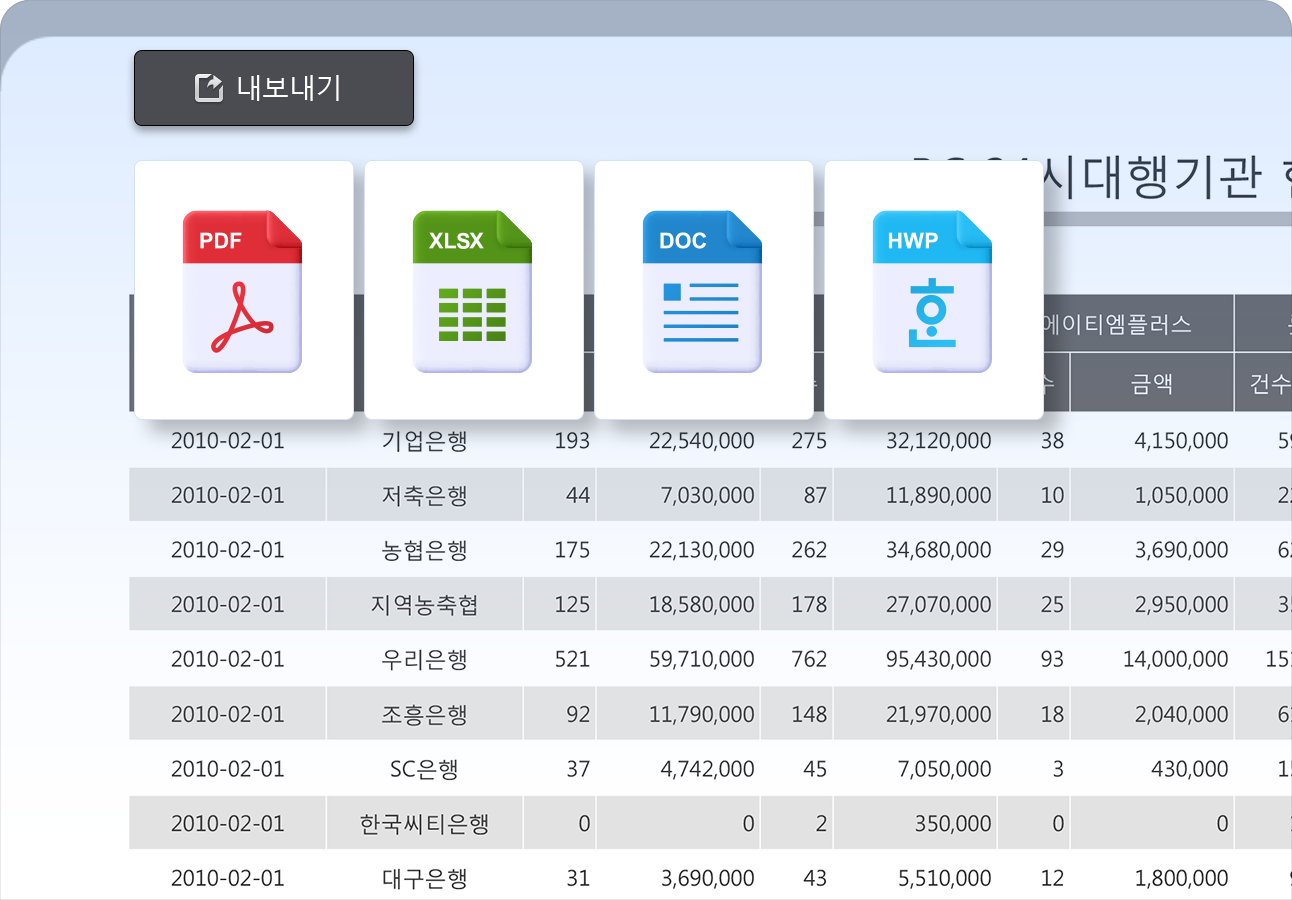Click the count 521 in 우리은행 row
This screenshot has width=1292, height=900.
(x=572, y=660)
